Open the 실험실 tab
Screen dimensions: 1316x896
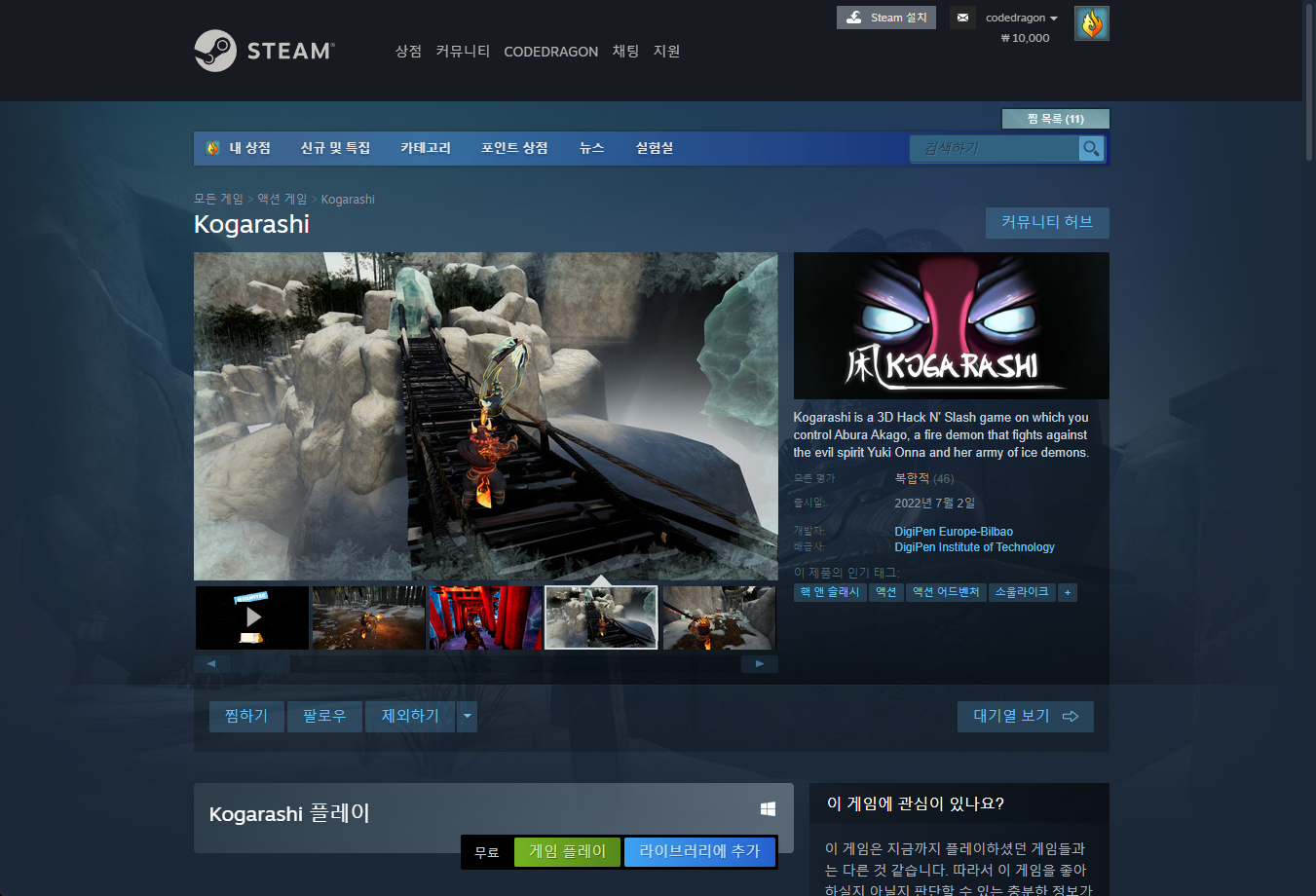(x=655, y=148)
